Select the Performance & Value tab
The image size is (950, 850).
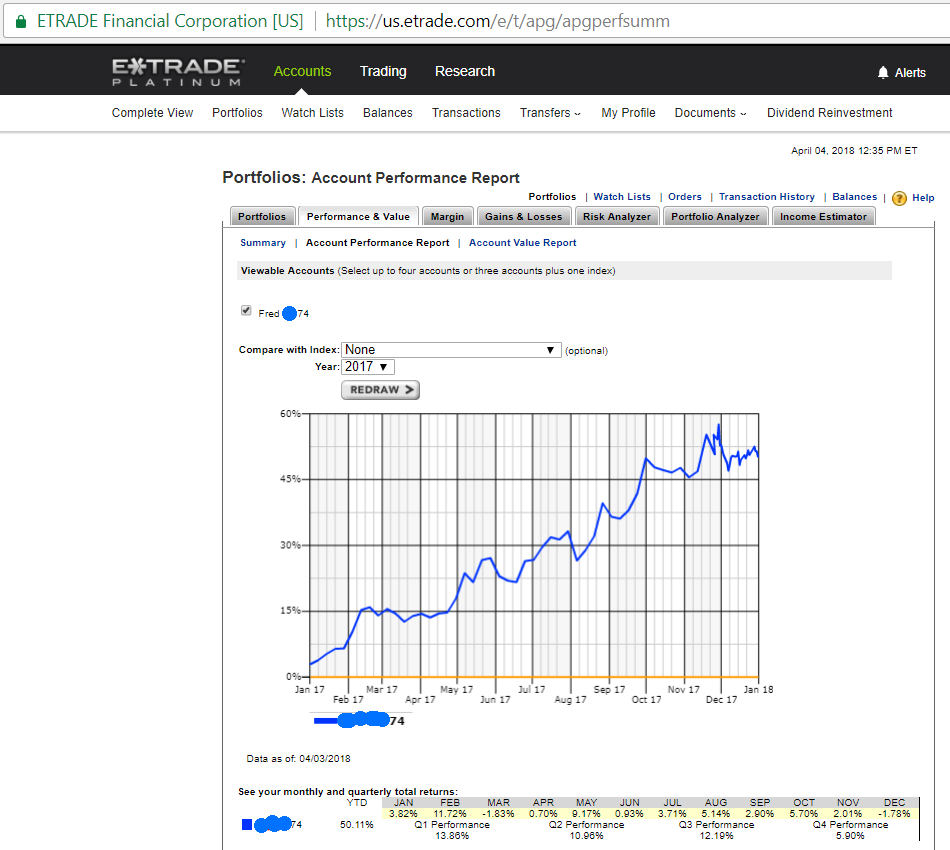(x=358, y=216)
